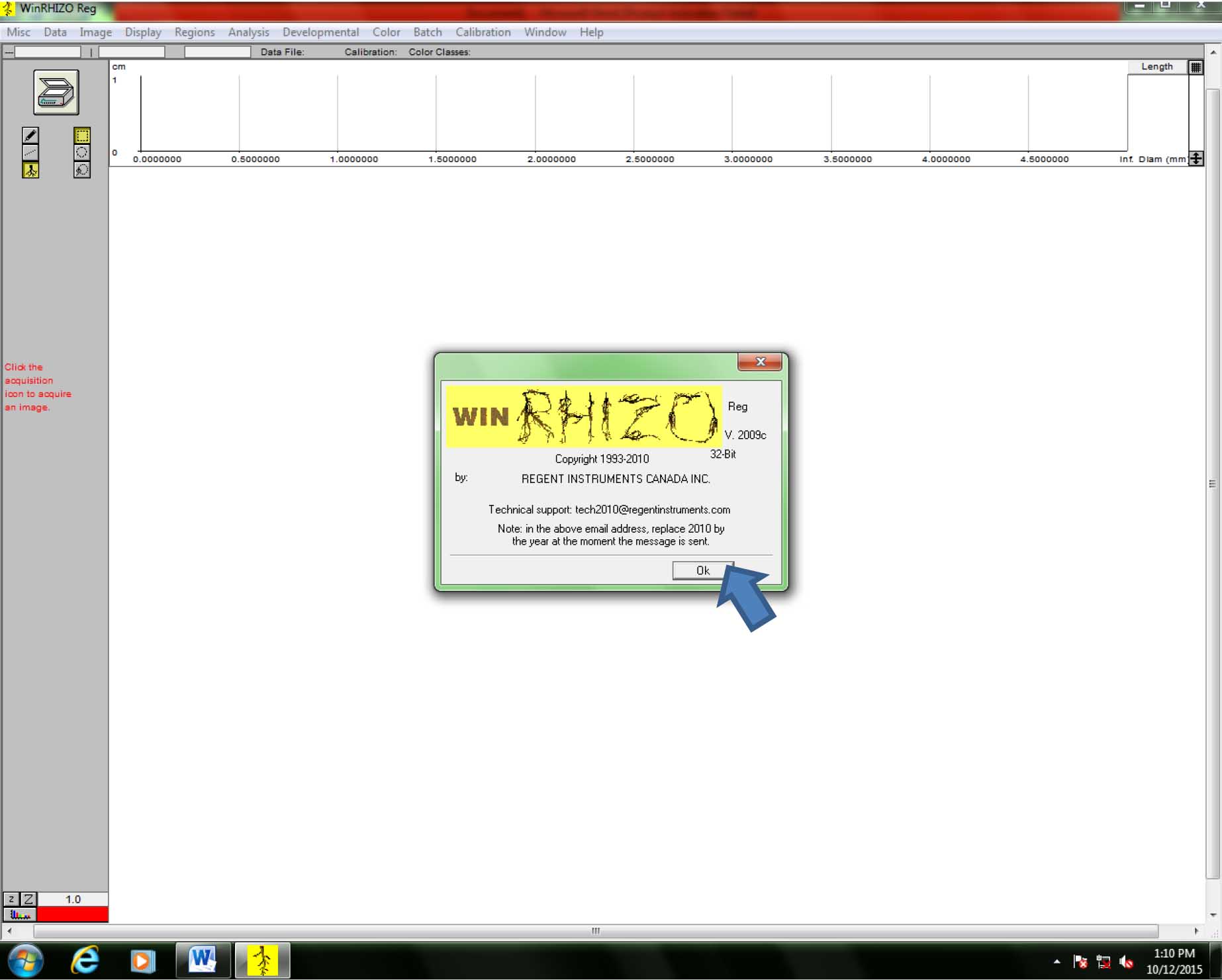Click the 'Inf. Diam (mm' axis label
Screen dimensions: 1222x980
pyautogui.click(x=1152, y=159)
